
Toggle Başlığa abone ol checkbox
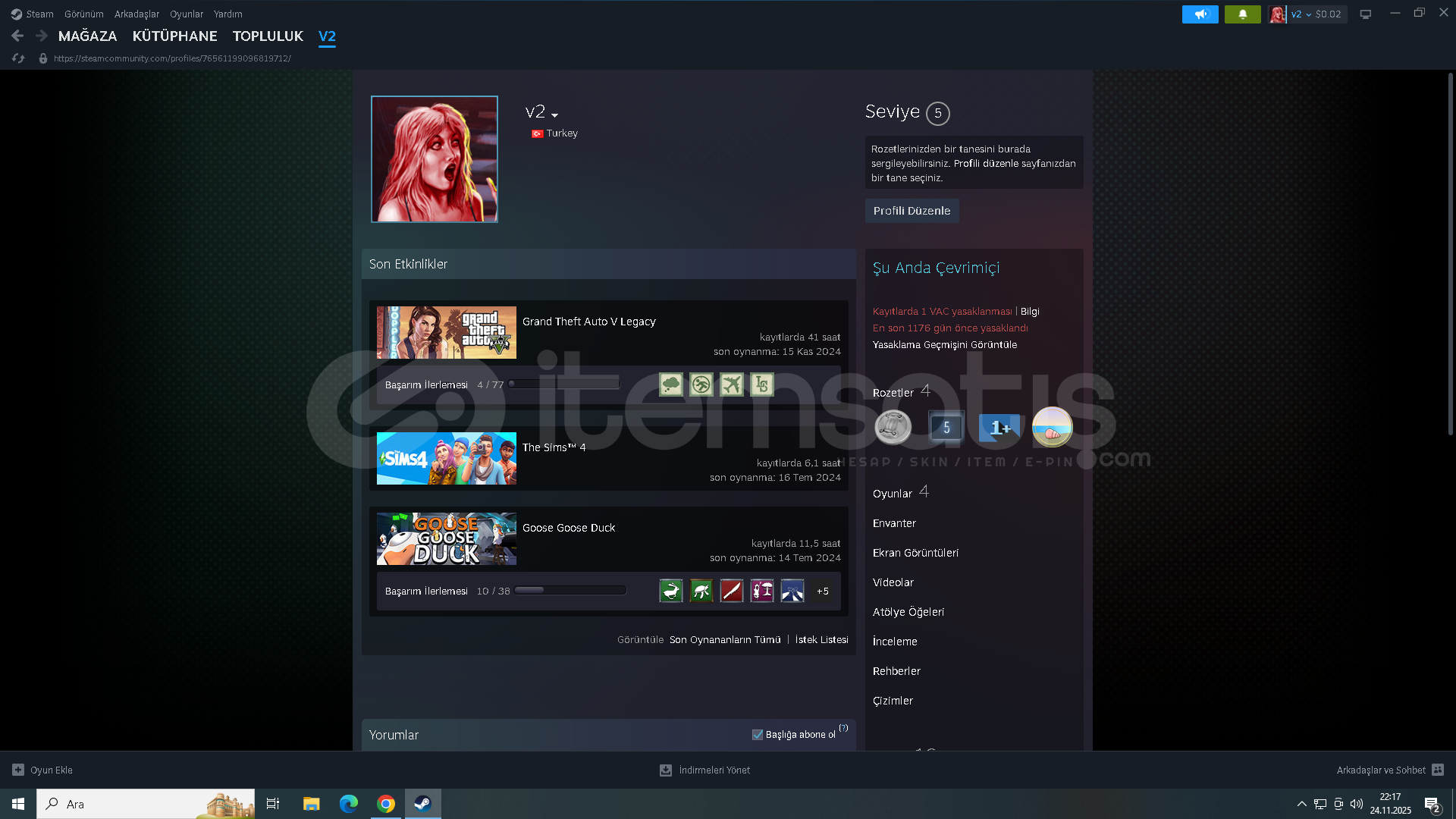point(757,735)
